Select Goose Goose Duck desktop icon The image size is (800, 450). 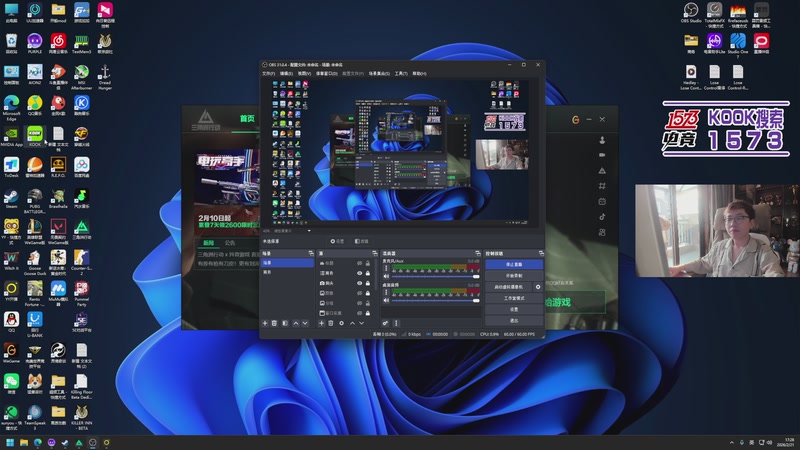coord(35,263)
